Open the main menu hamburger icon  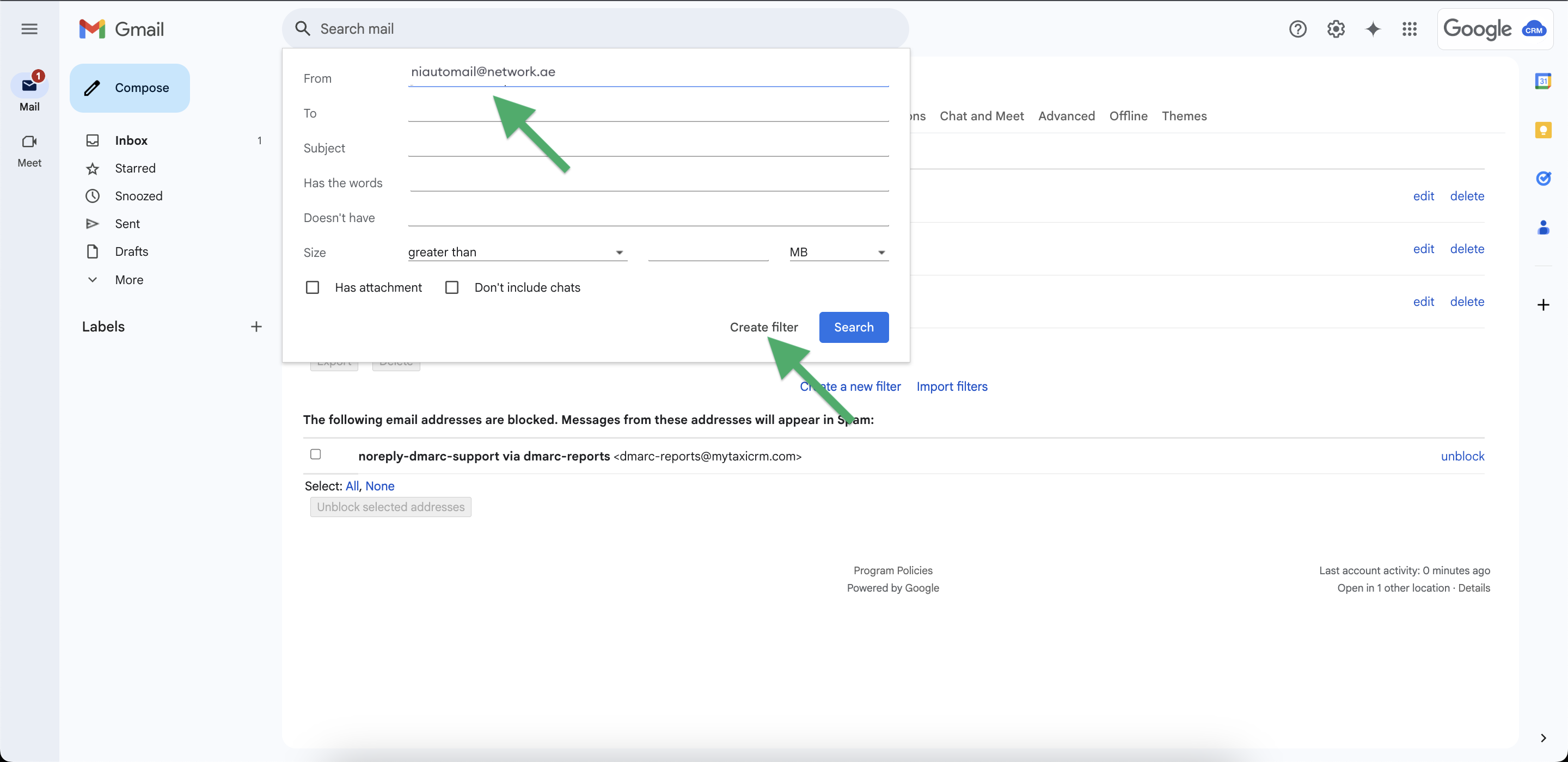click(29, 29)
